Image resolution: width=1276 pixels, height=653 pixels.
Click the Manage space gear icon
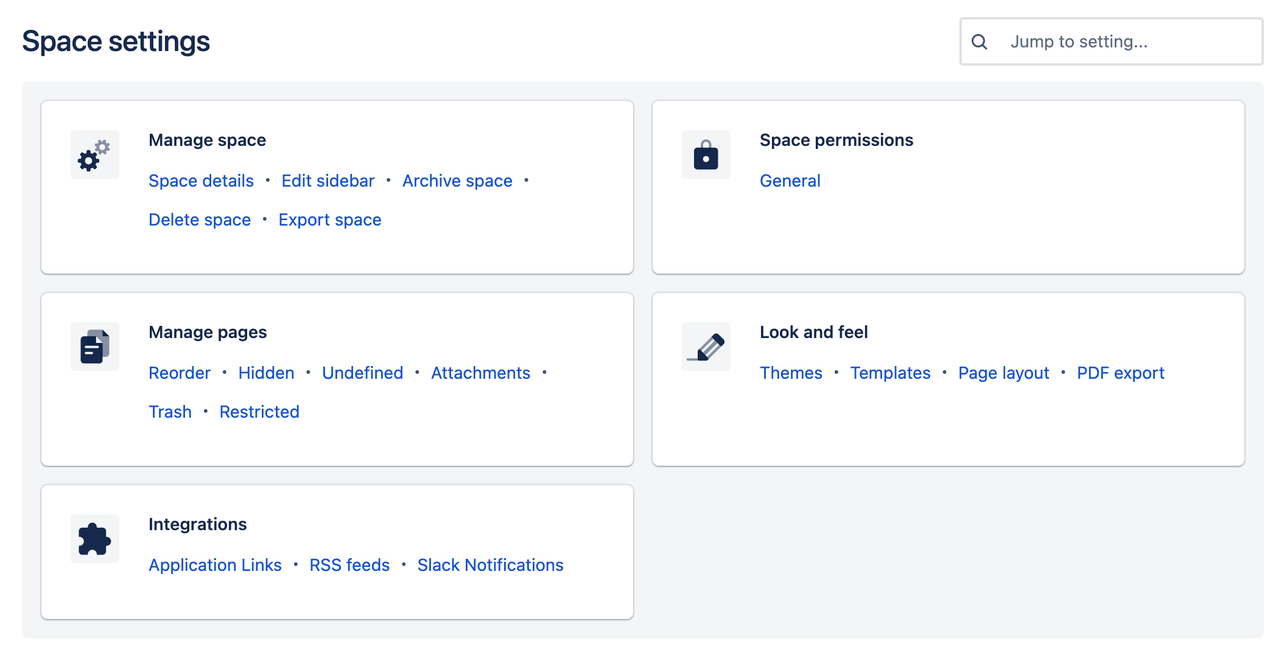point(94,154)
